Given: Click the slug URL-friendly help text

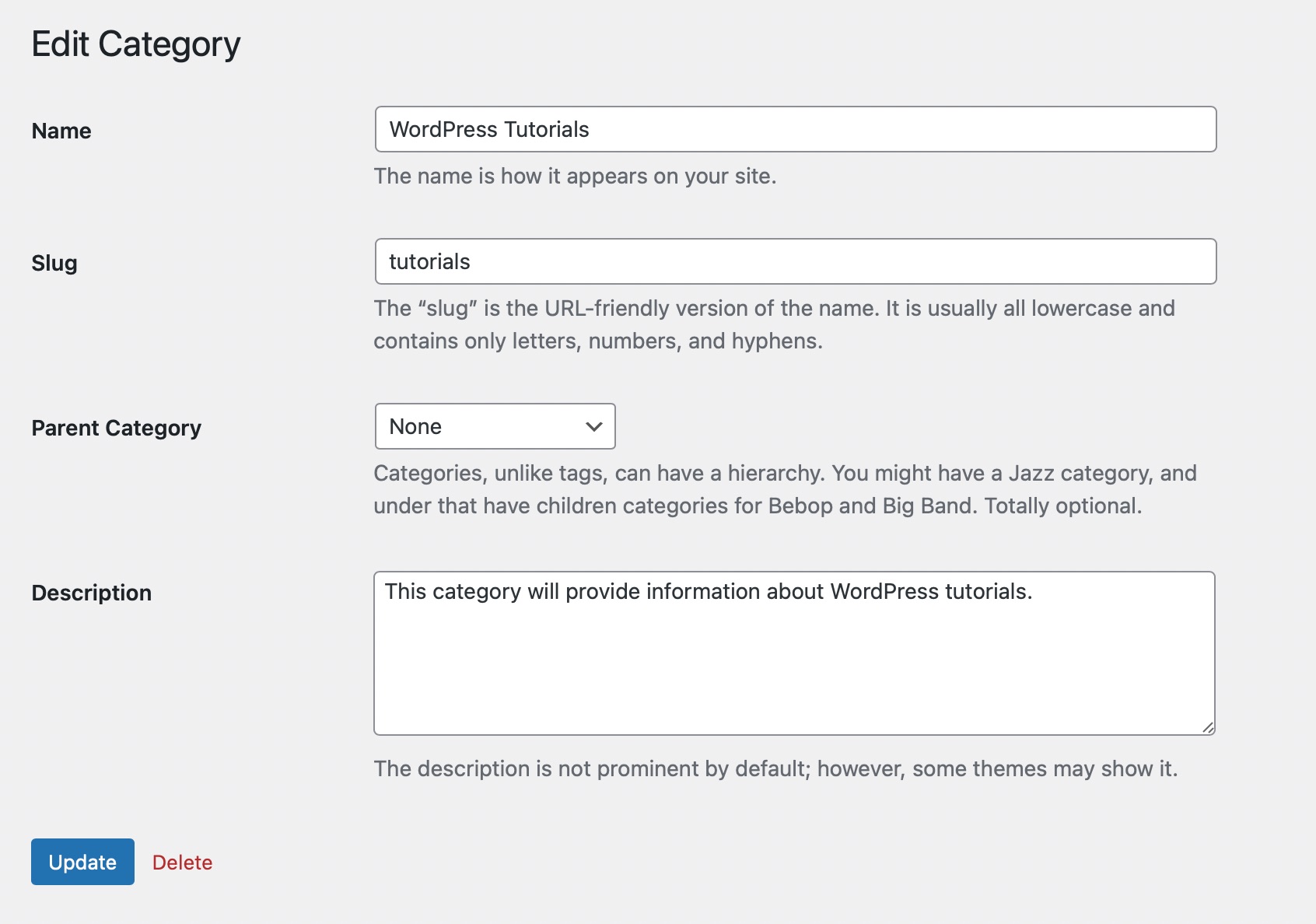Looking at the screenshot, I should point(775,324).
